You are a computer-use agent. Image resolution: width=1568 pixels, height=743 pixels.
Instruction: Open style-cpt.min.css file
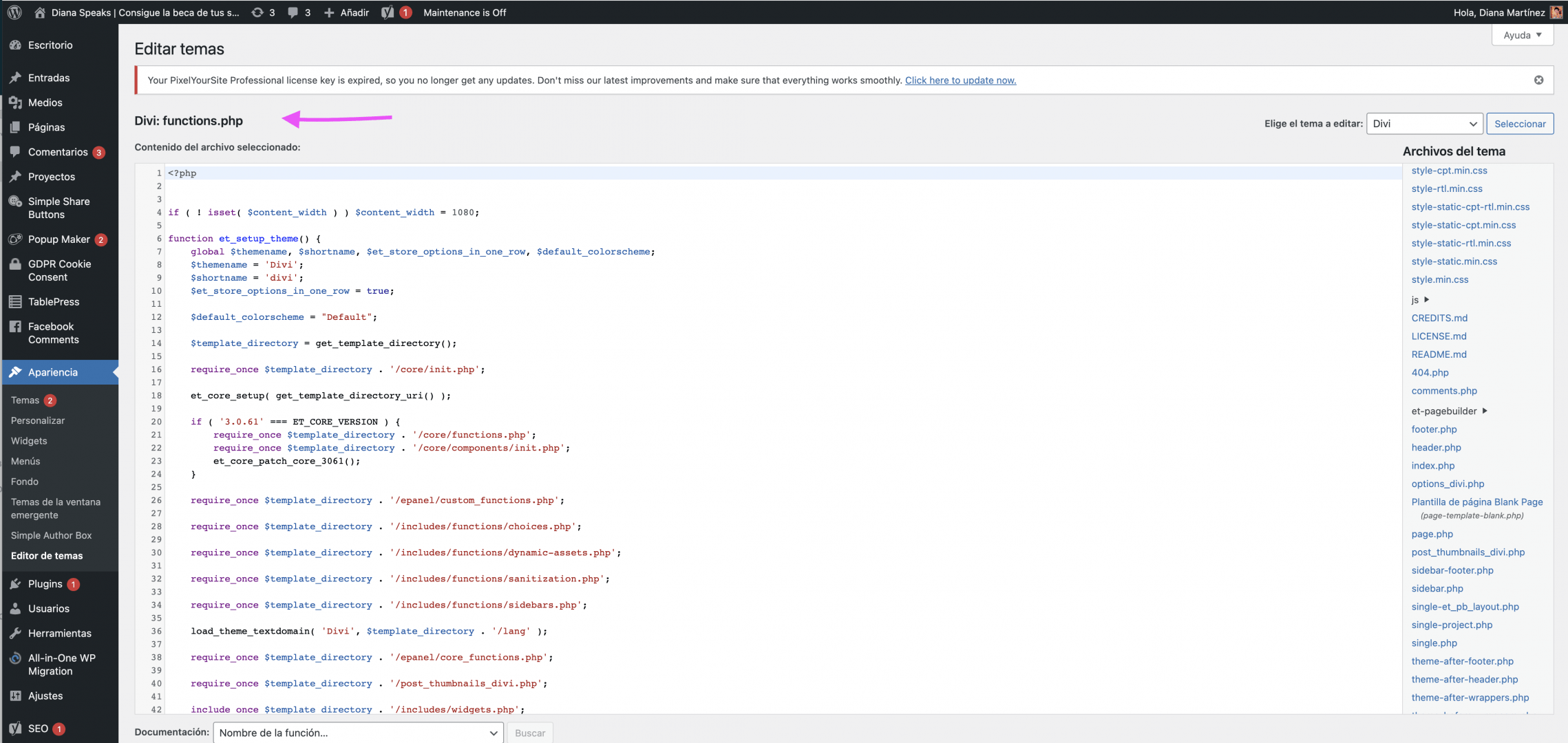pos(1449,171)
